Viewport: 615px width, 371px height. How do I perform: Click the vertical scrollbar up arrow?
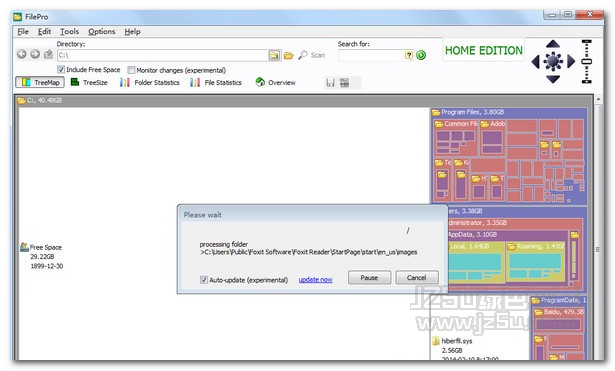598,100
